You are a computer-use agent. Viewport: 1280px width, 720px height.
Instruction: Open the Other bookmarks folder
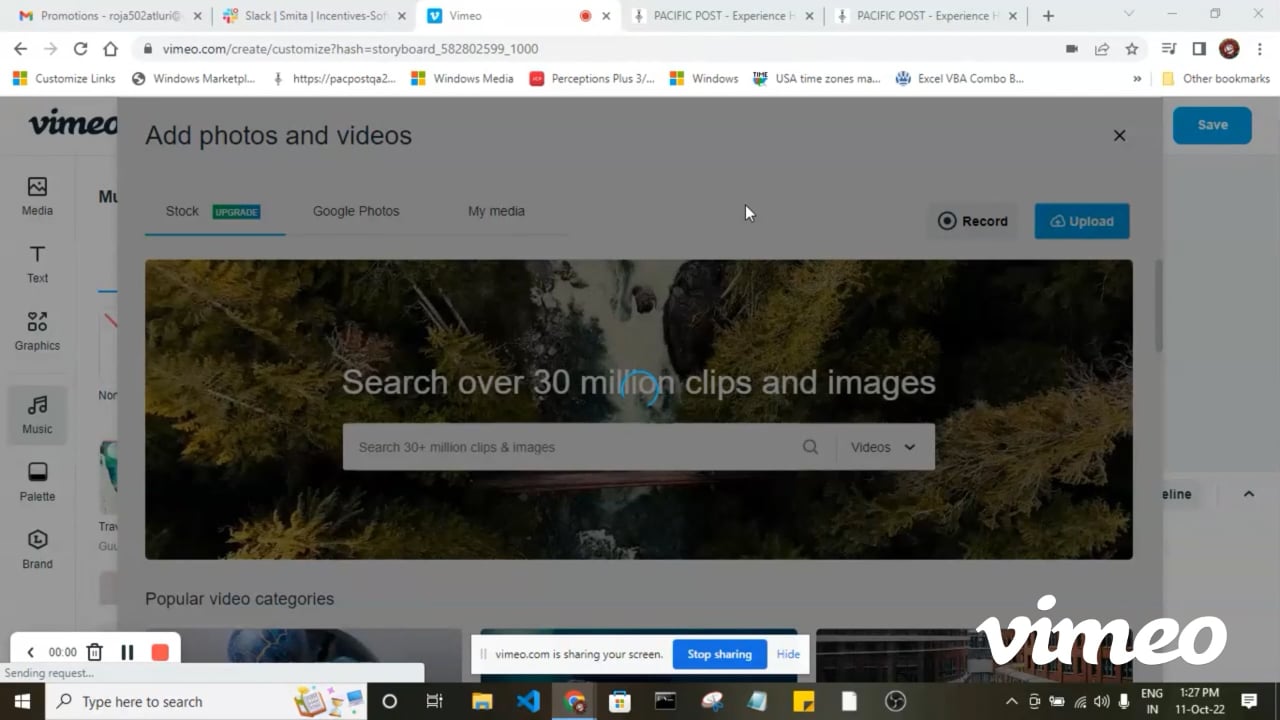click(1215, 79)
